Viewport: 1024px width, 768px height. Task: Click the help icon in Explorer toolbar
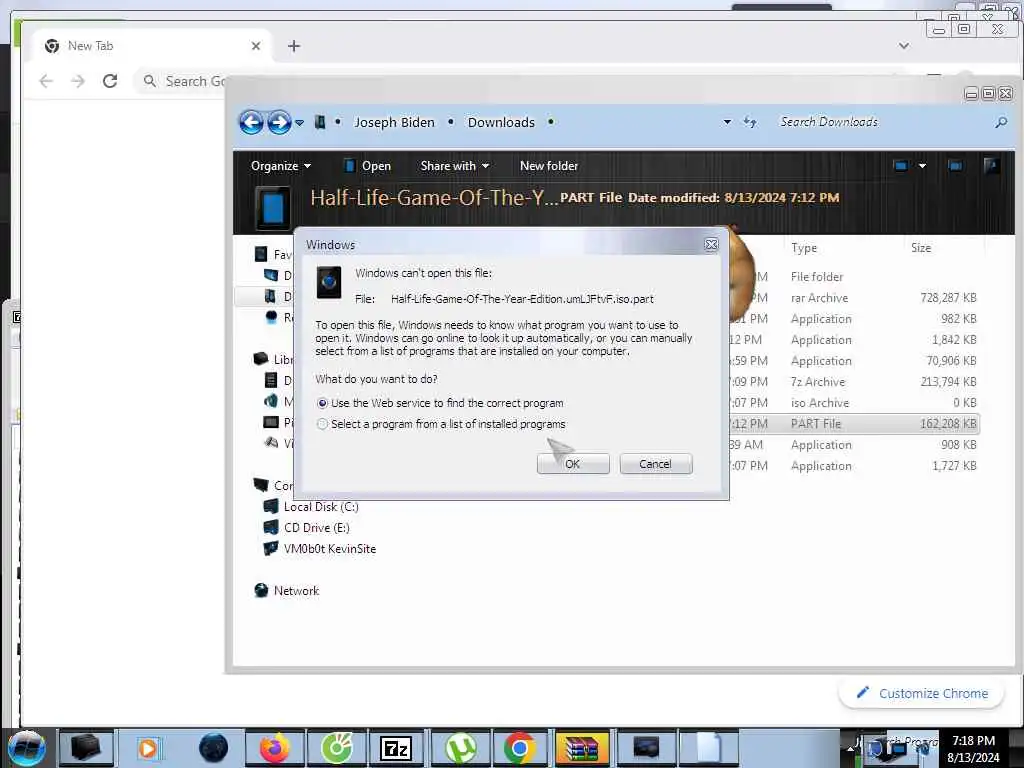pos(991,166)
